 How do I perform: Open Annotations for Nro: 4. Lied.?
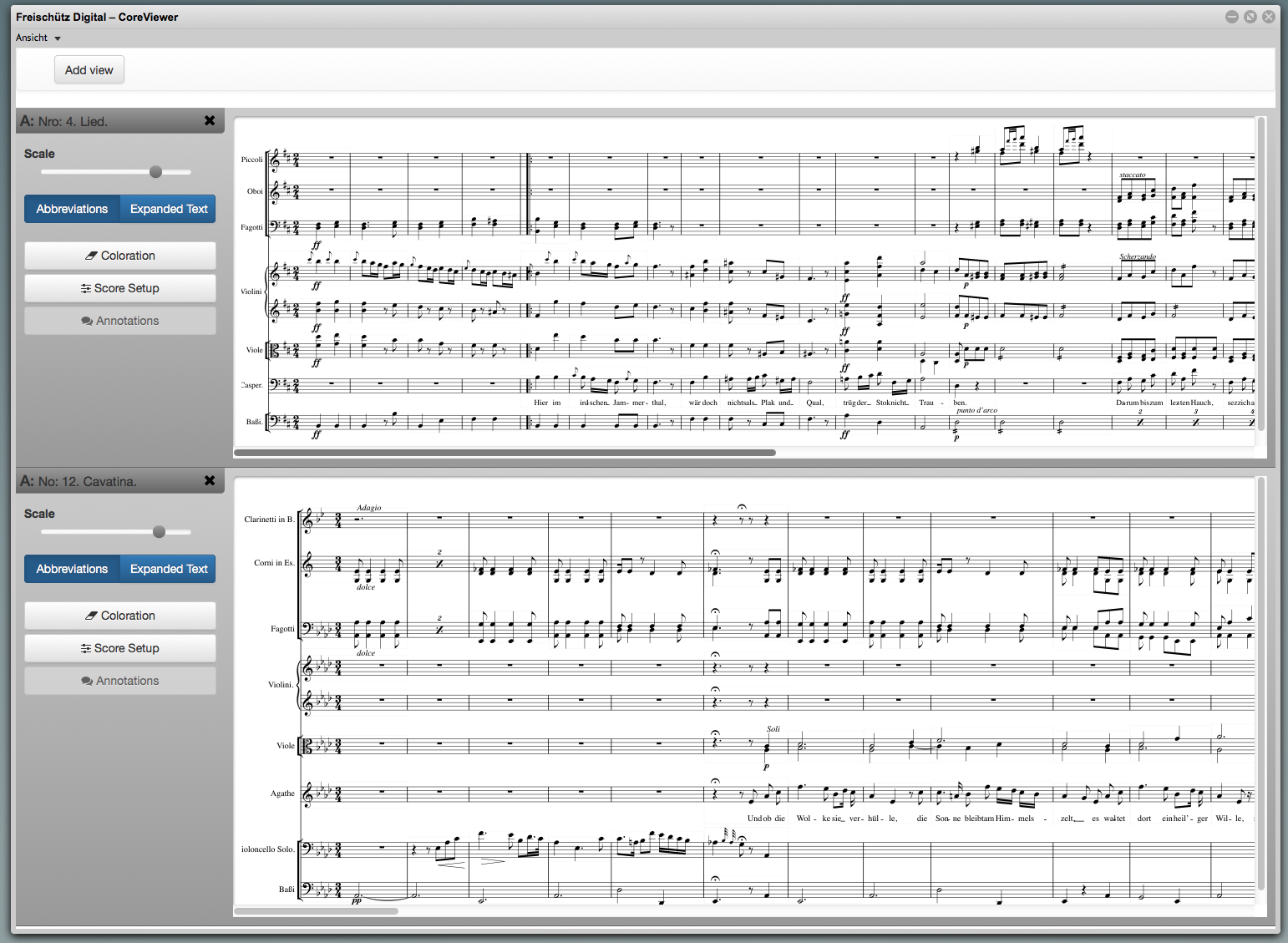point(120,321)
